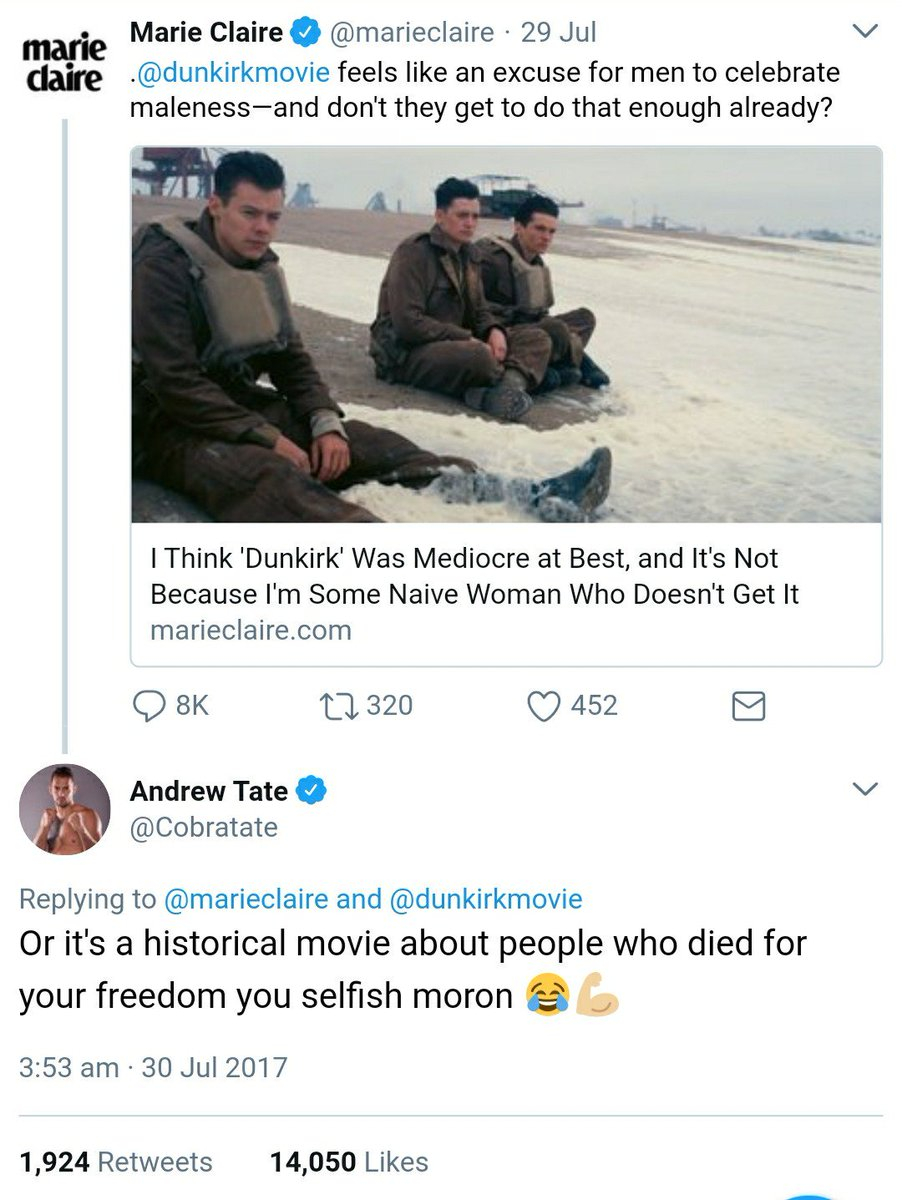Open the 'Dunkirk' Was Mediocre article headline
The width and height of the screenshot is (902, 1200).
click(x=474, y=576)
